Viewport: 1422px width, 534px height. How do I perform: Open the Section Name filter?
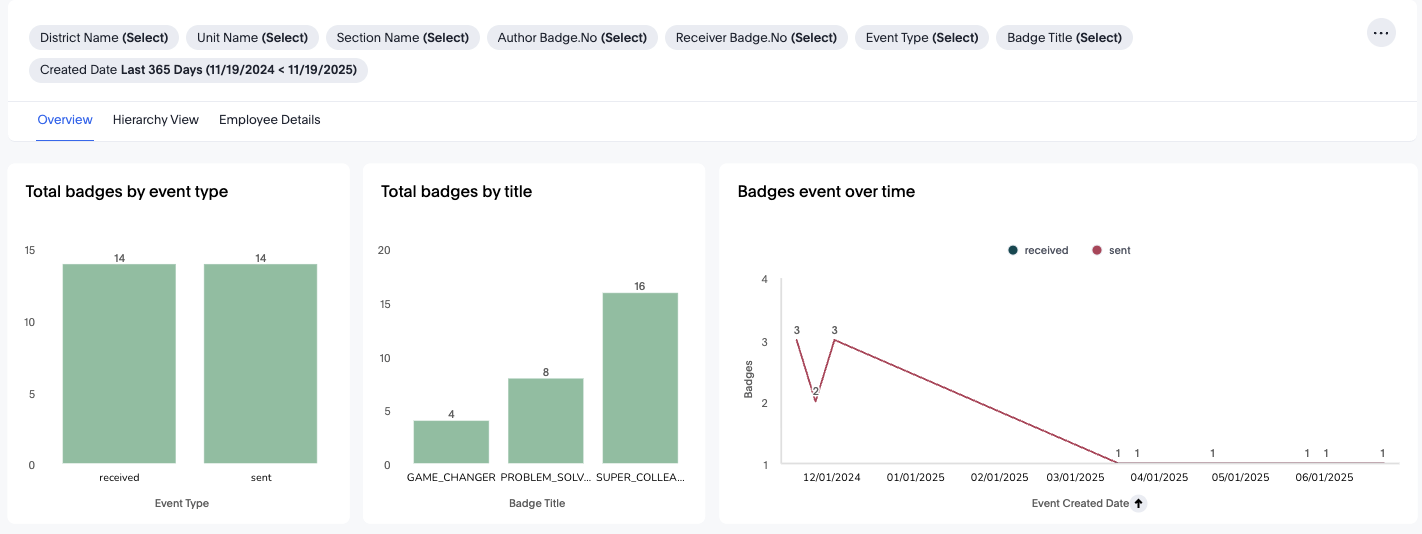click(x=402, y=38)
